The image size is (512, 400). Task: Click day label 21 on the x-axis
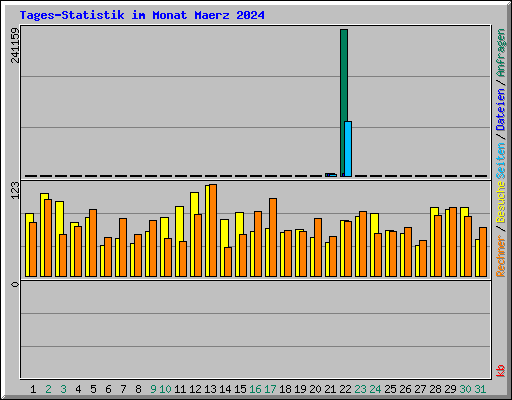tap(330, 389)
